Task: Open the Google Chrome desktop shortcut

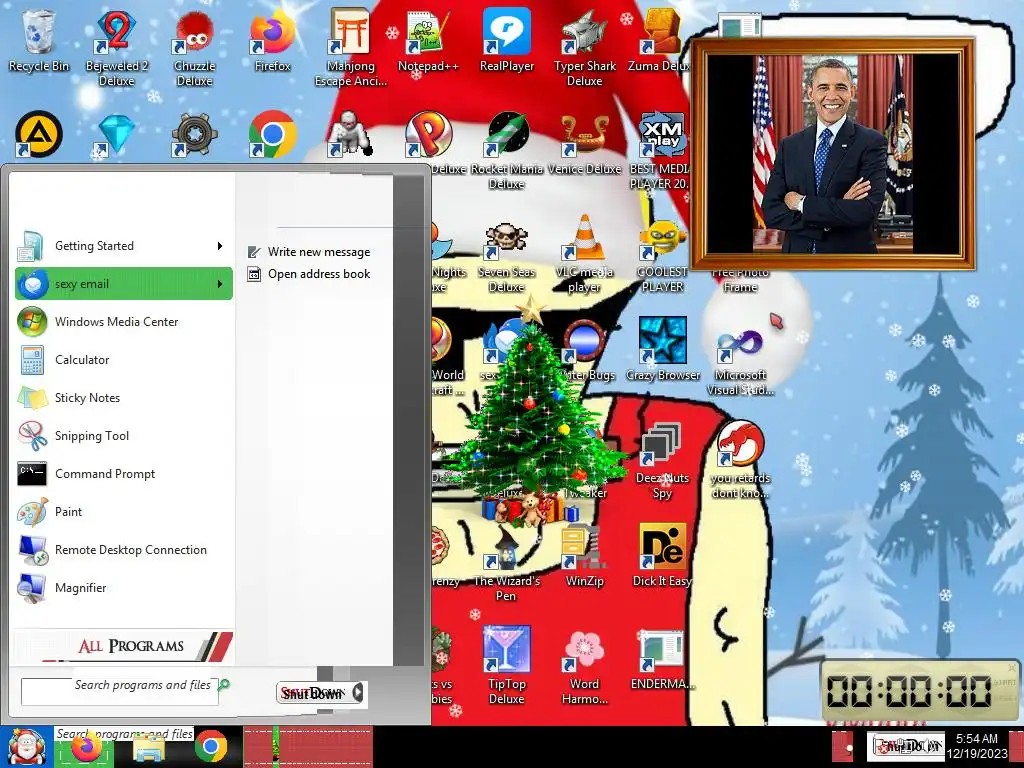Action: point(272,135)
